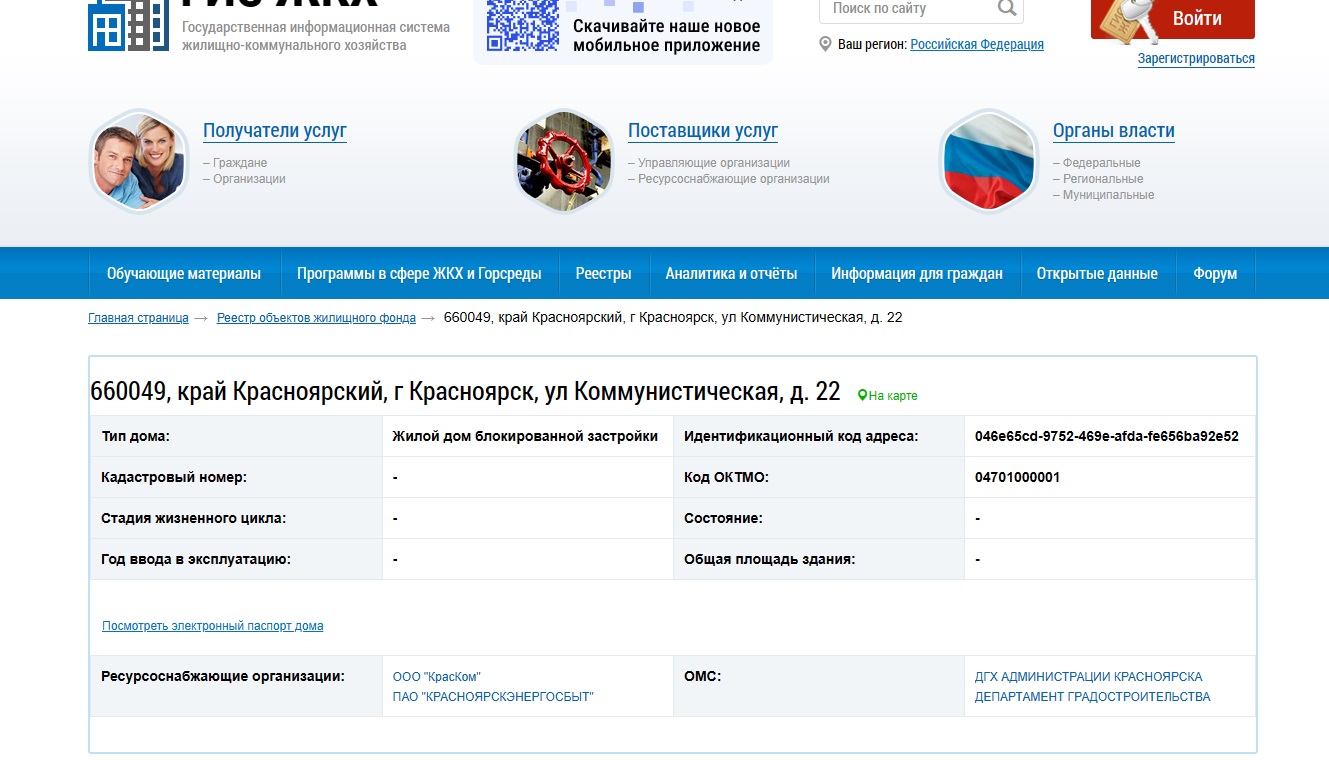Open the Получатели услуг heading link
Image resolution: width=1329 pixels, height=777 pixels.
[x=275, y=131]
